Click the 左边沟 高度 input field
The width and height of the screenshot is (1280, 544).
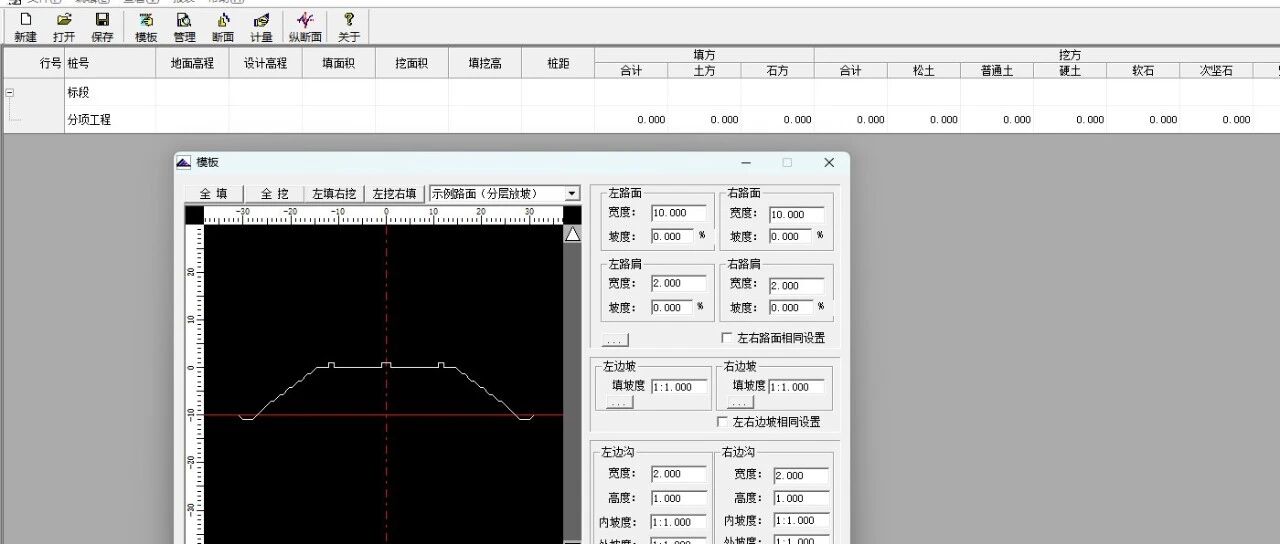[x=678, y=498]
